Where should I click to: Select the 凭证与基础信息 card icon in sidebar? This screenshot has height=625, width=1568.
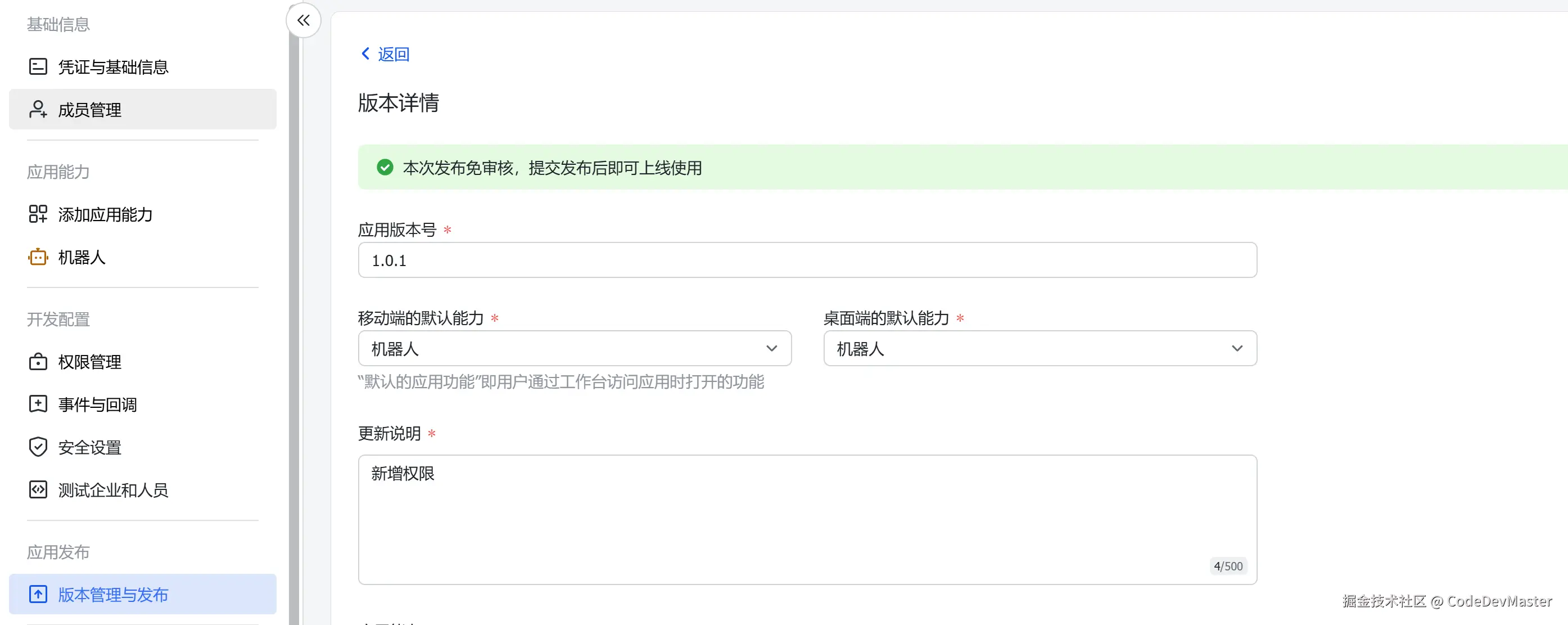click(38, 66)
